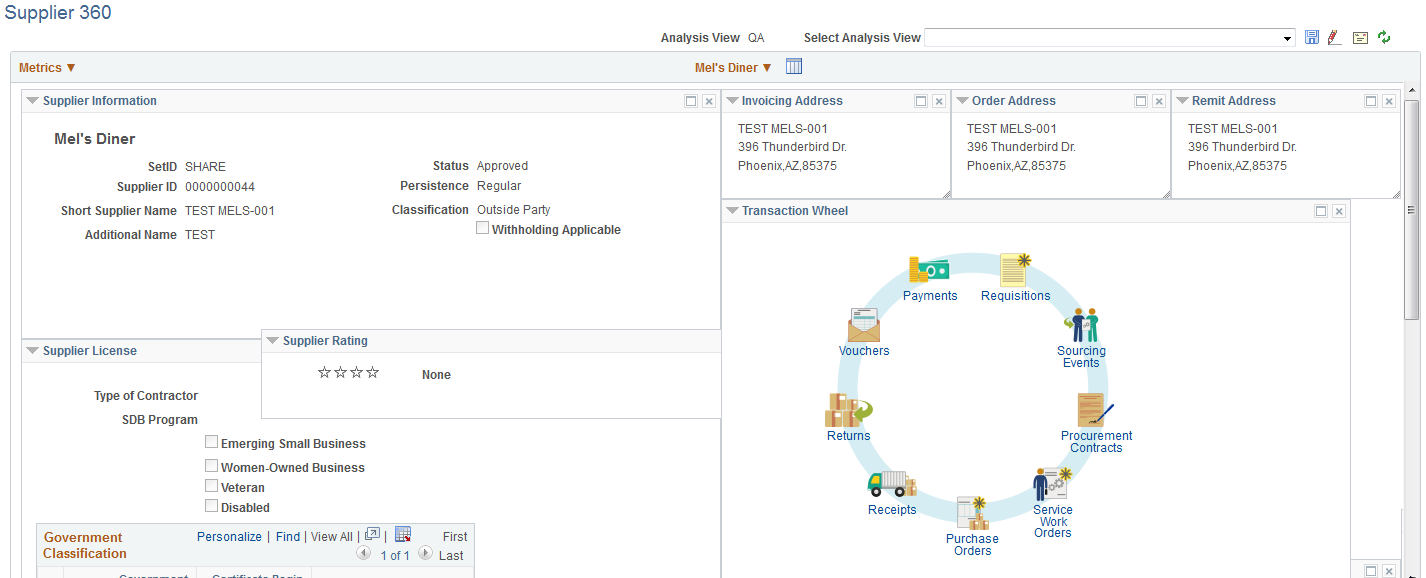
Task: Check the Withholding Applicable checkbox
Action: [483, 228]
